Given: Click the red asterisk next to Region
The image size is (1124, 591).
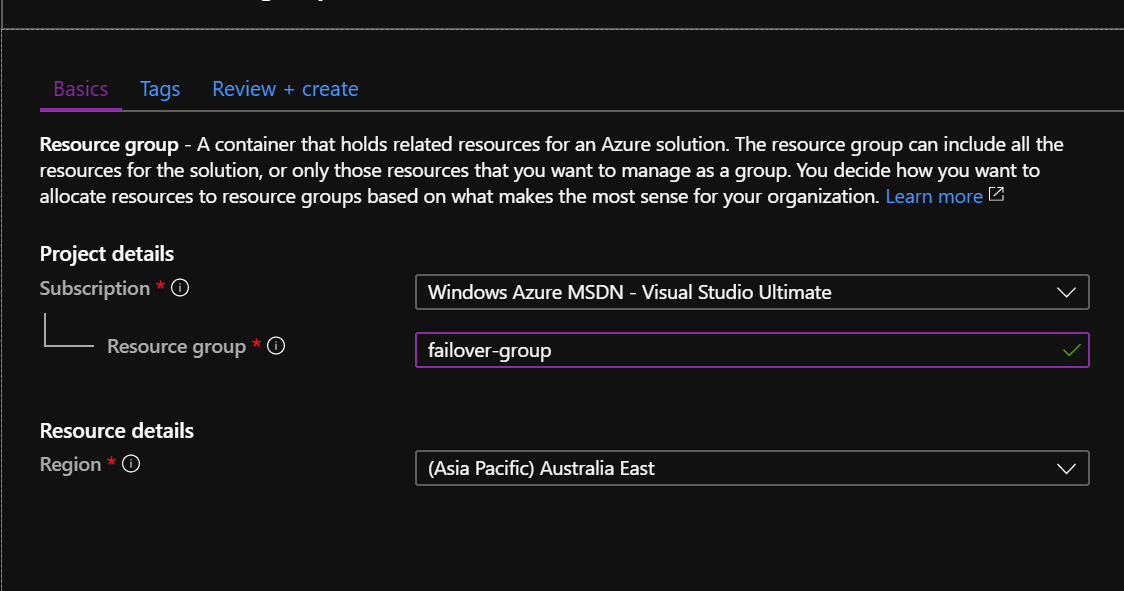Looking at the screenshot, I should tap(110, 461).
